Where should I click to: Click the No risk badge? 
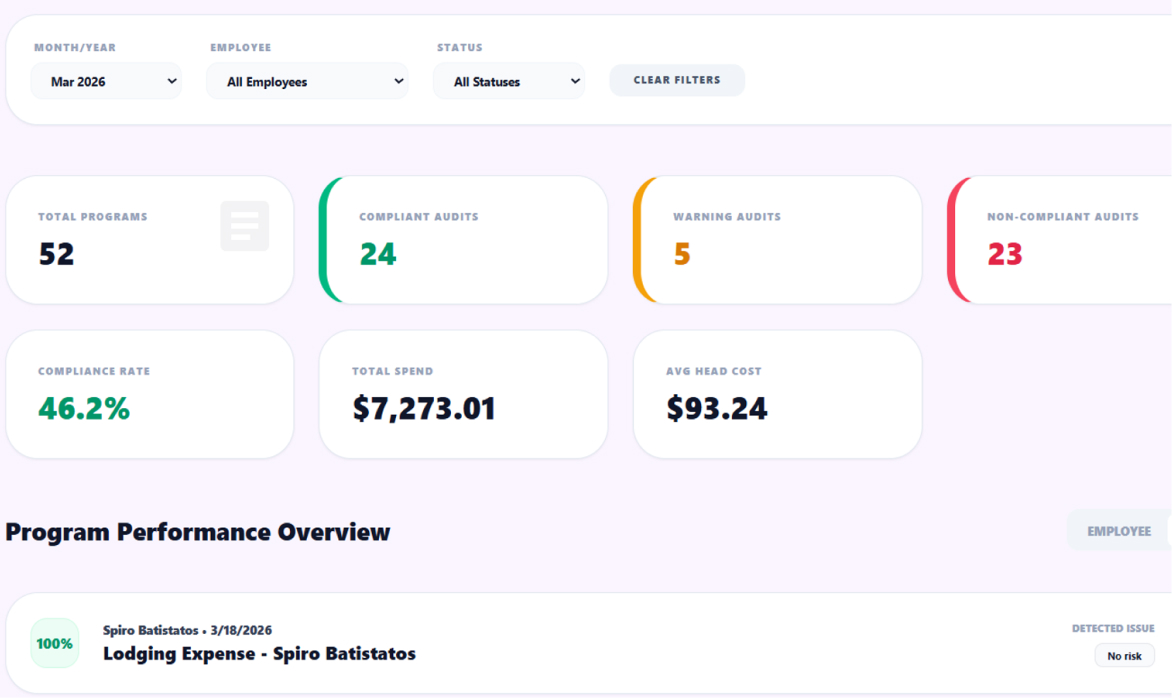point(1124,656)
